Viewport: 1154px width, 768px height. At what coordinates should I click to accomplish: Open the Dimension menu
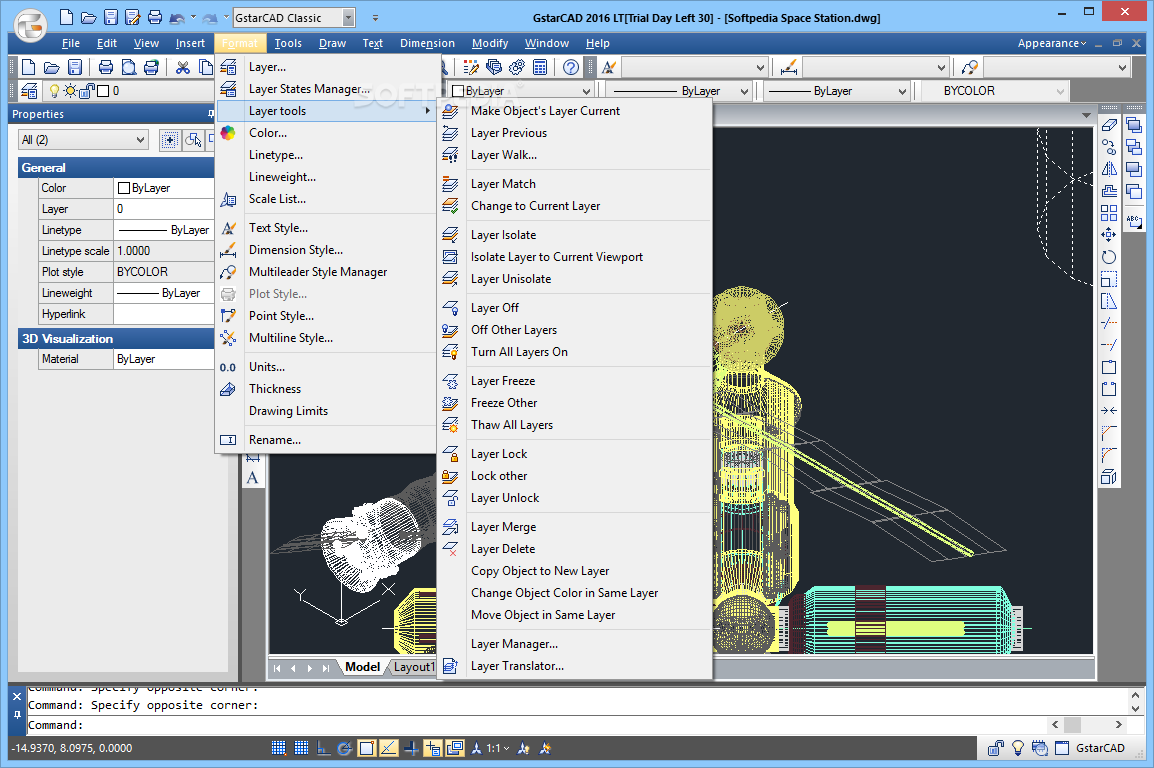(427, 43)
